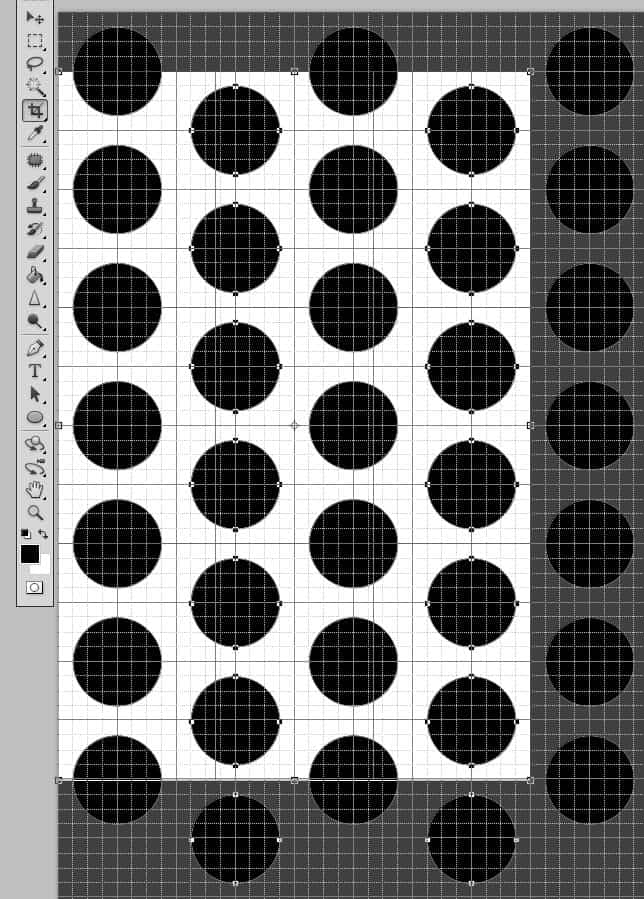The image size is (644, 899).
Task: Toggle Quick Mask mode
Action: click(x=34, y=588)
